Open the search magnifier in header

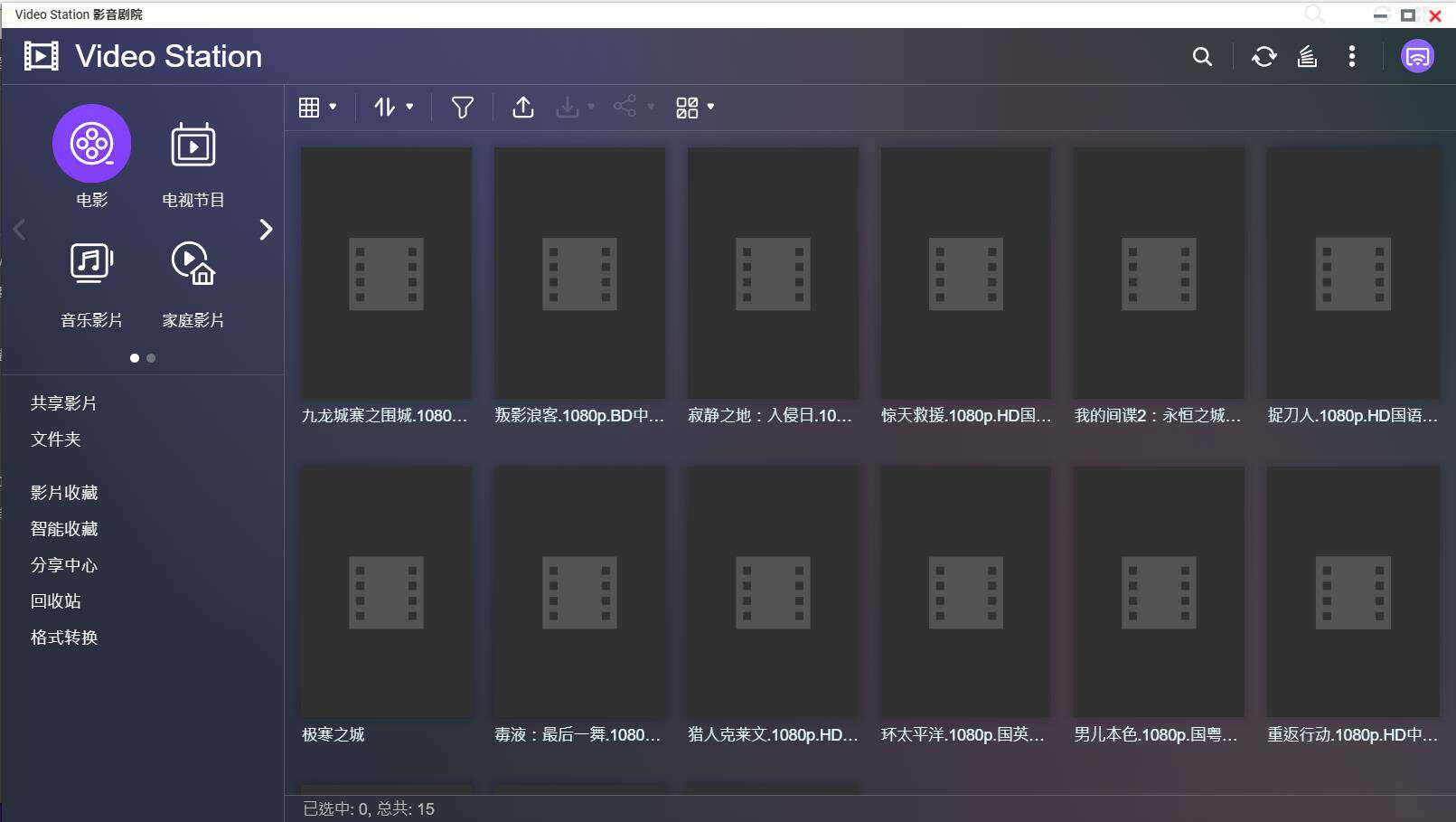[1202, 57]
